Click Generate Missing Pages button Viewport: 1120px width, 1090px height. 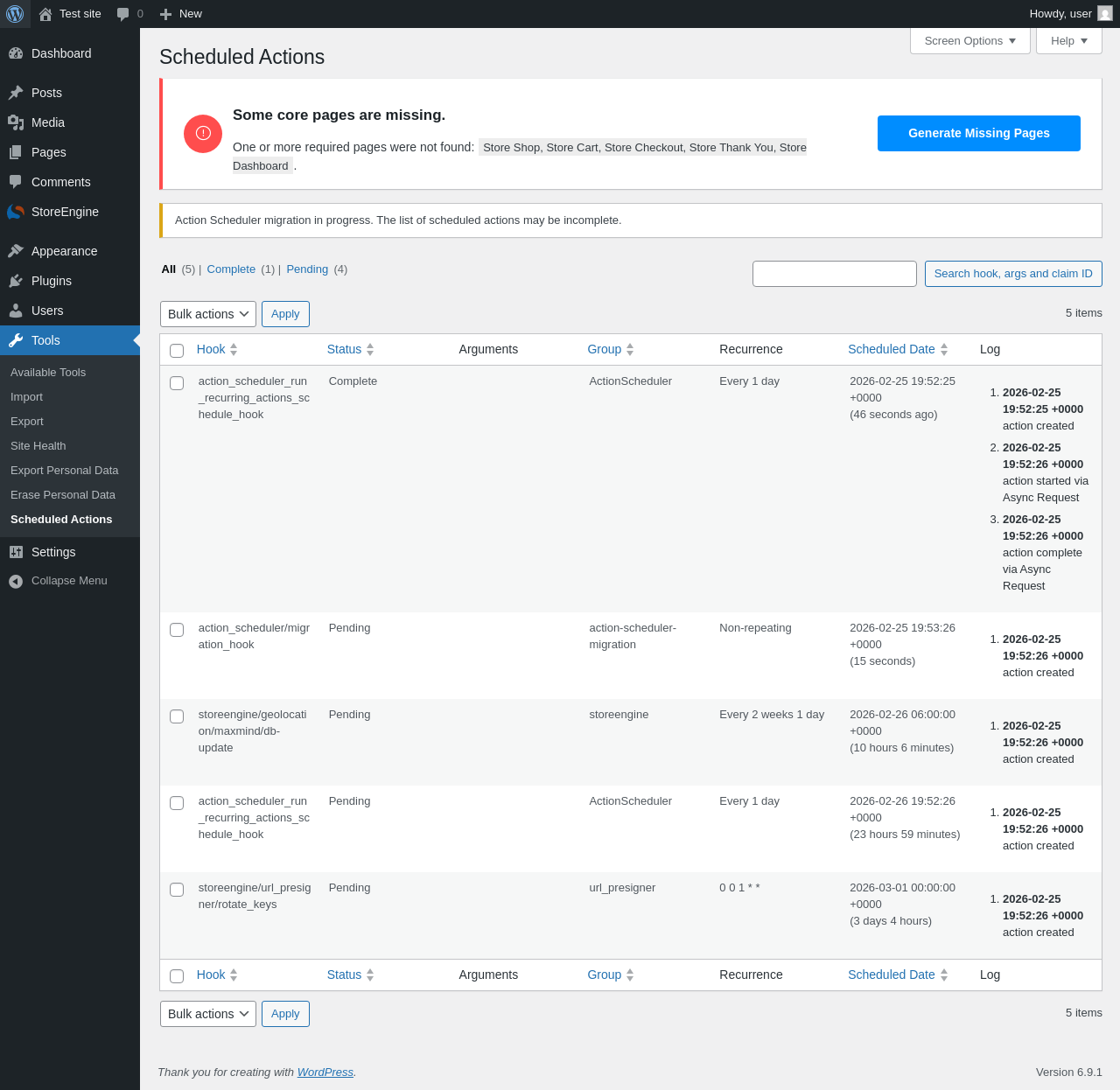[979, 133]
